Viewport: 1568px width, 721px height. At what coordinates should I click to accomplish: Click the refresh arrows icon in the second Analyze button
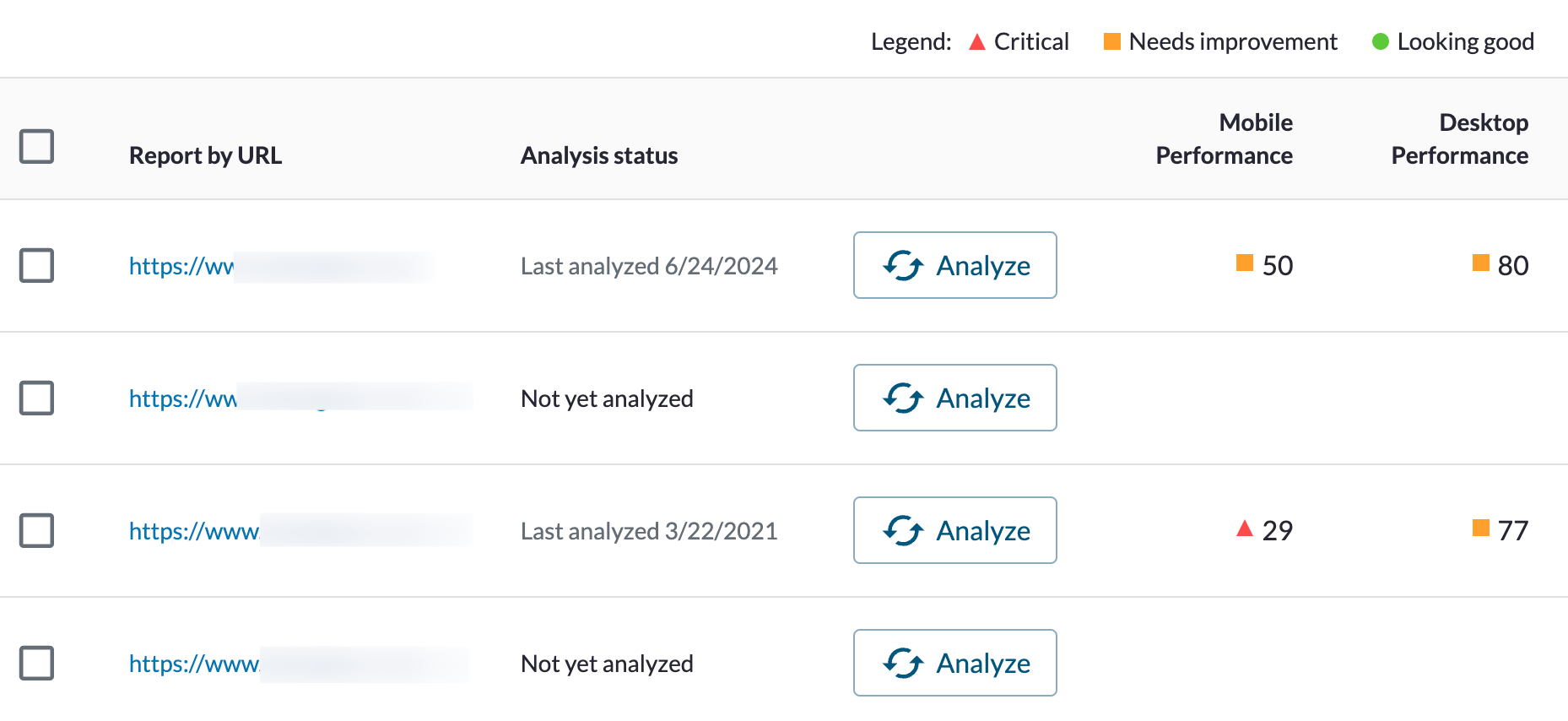click(903, 398)
